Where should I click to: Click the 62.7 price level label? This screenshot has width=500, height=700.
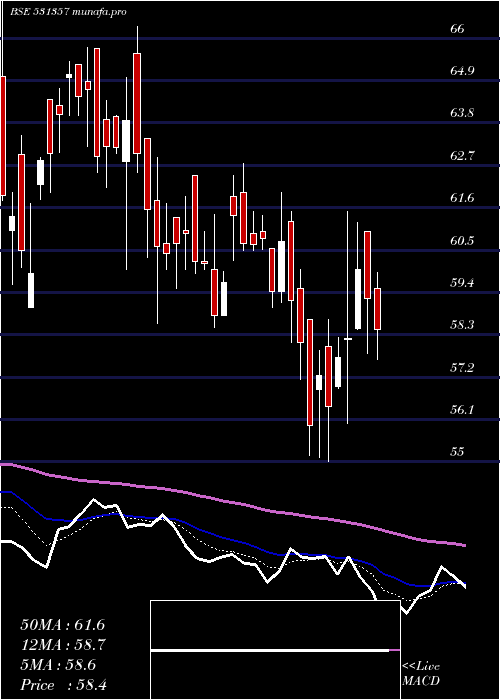coord(461,155)
